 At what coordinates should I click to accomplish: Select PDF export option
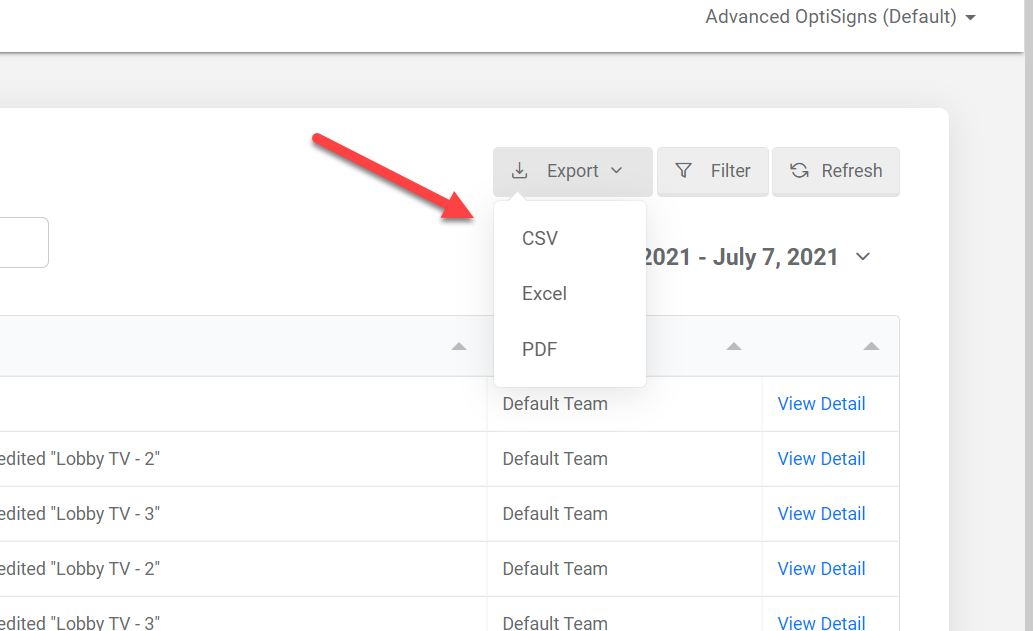539,349
